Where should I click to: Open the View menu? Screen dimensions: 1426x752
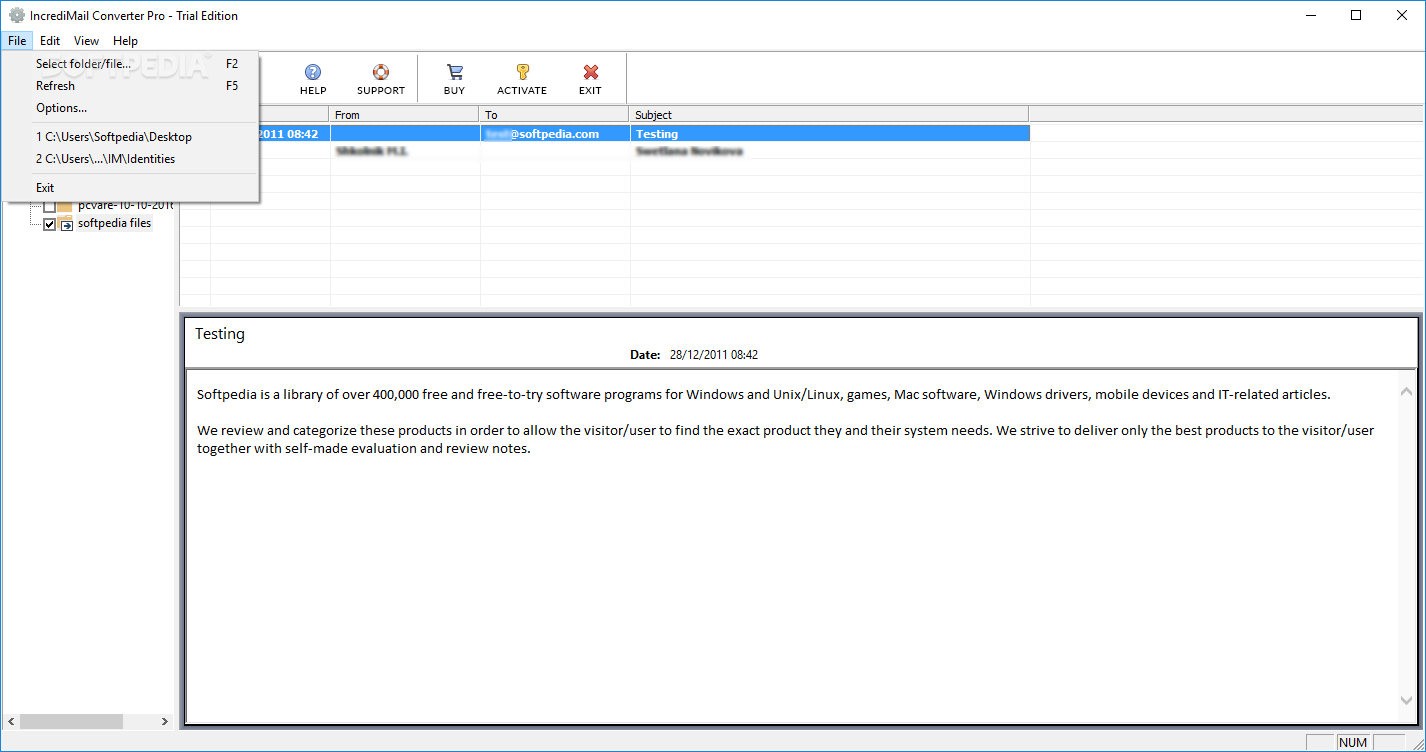[x=86, y=41]
